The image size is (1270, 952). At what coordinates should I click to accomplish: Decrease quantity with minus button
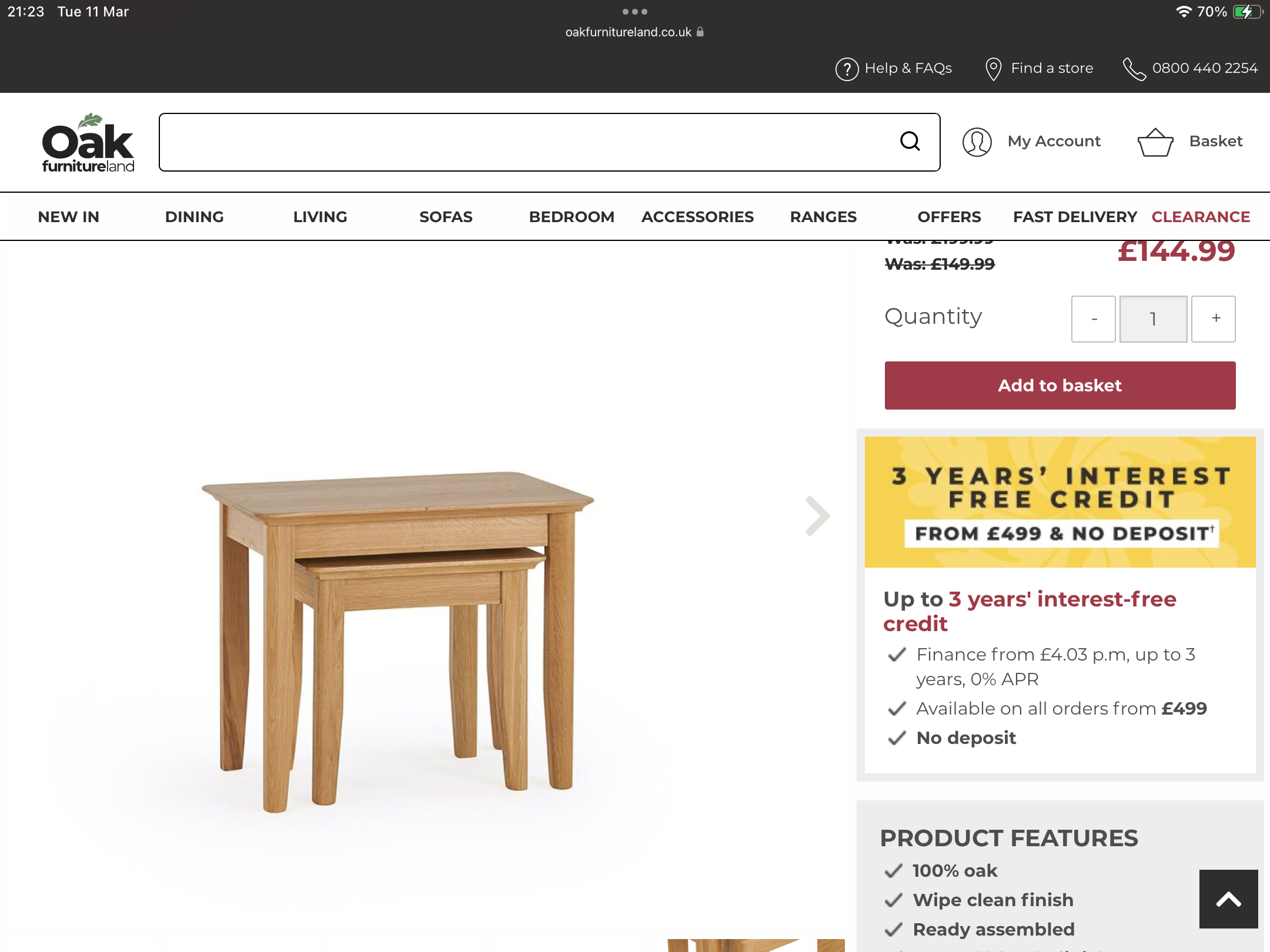click(1094, 319)
